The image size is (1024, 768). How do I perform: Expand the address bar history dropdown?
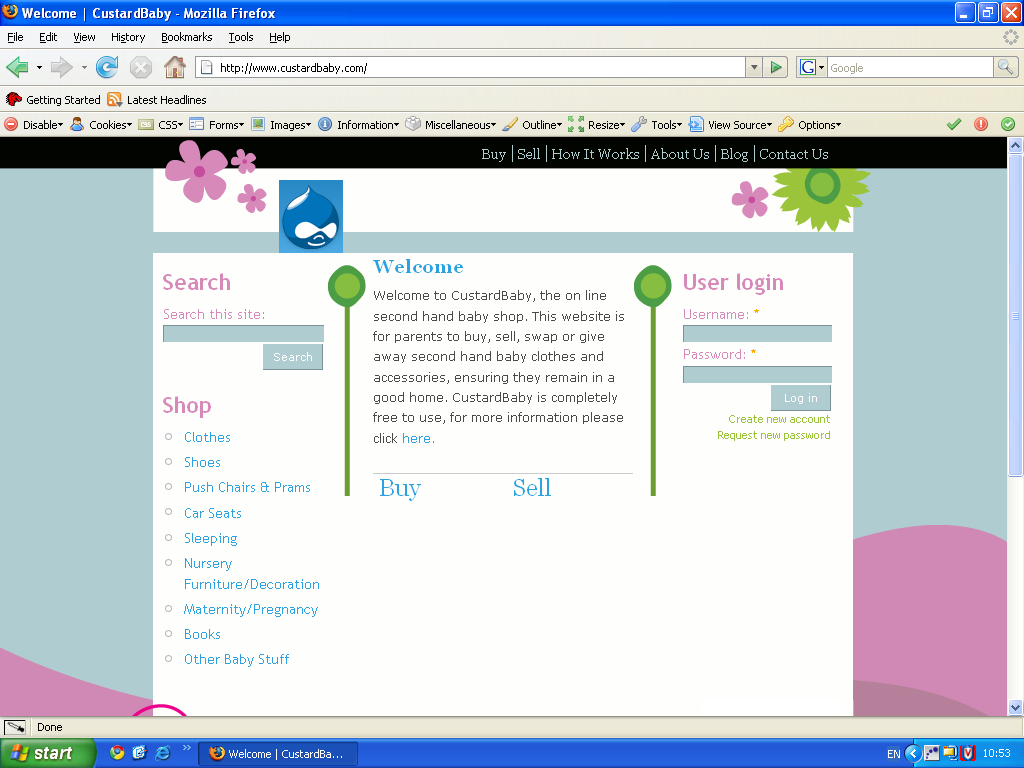coord(754,67)
